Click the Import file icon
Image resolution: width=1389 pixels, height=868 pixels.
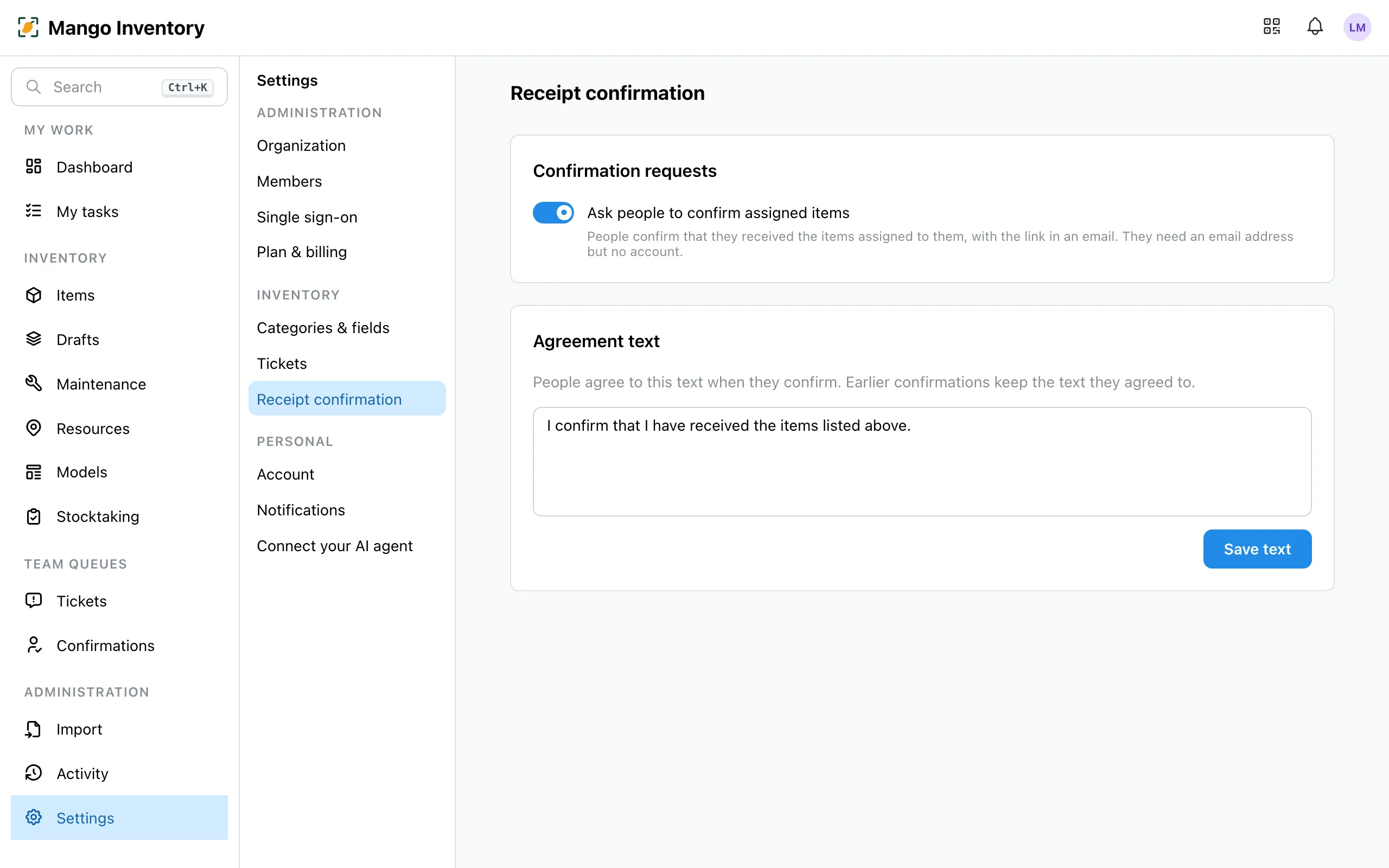pyautogui.click(x=33, y=729)
